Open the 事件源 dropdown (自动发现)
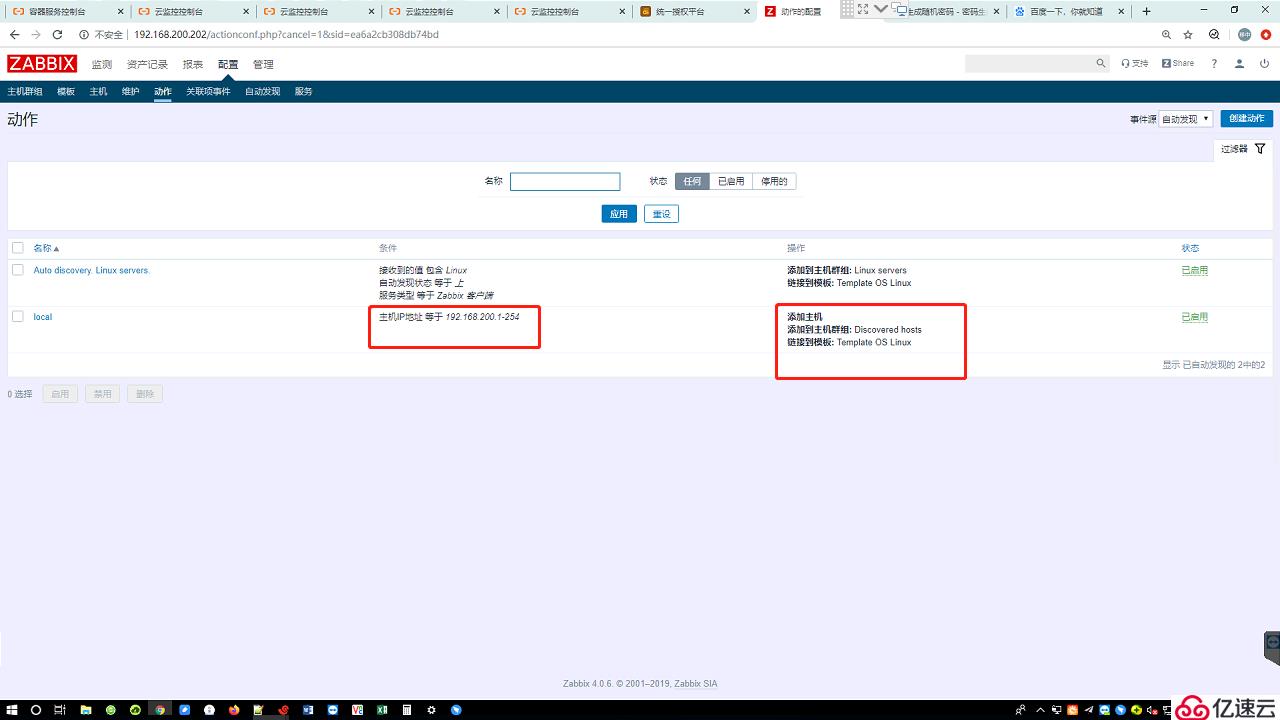1280x720 pixels. click(x=1186, y=119)
